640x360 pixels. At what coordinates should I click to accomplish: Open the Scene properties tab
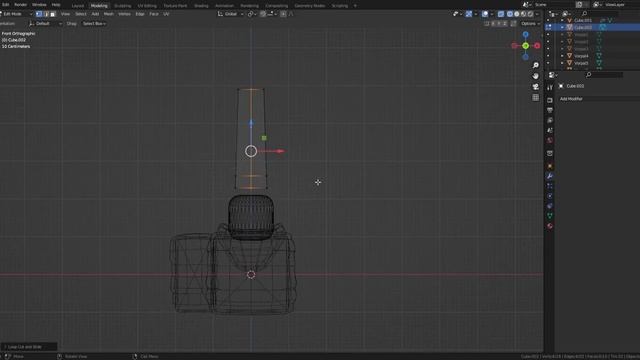pyautogui.click(x=550, y=130)
